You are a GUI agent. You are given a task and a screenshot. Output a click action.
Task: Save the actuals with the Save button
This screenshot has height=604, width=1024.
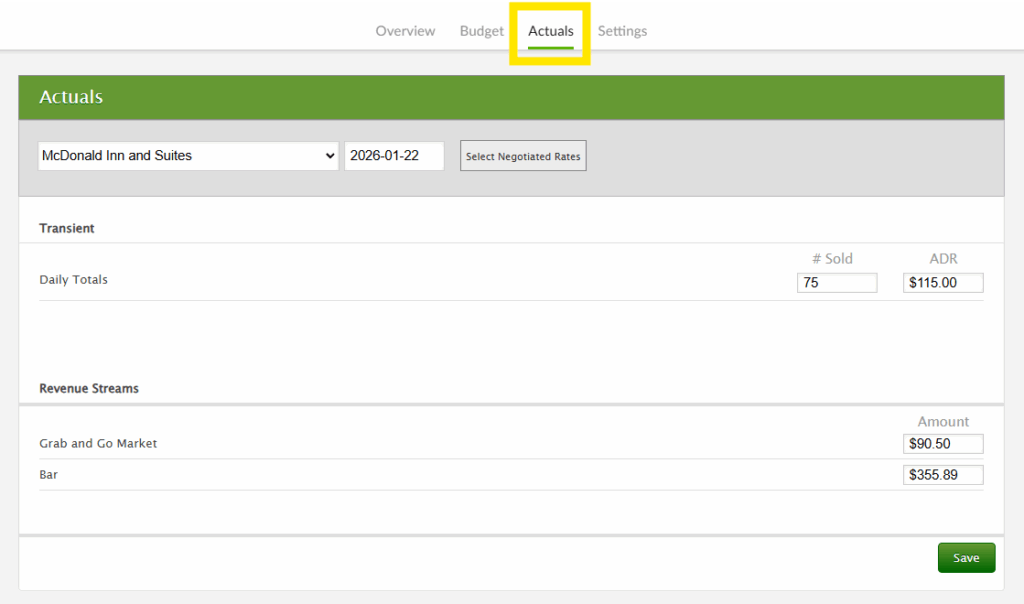tap(966, 558)
